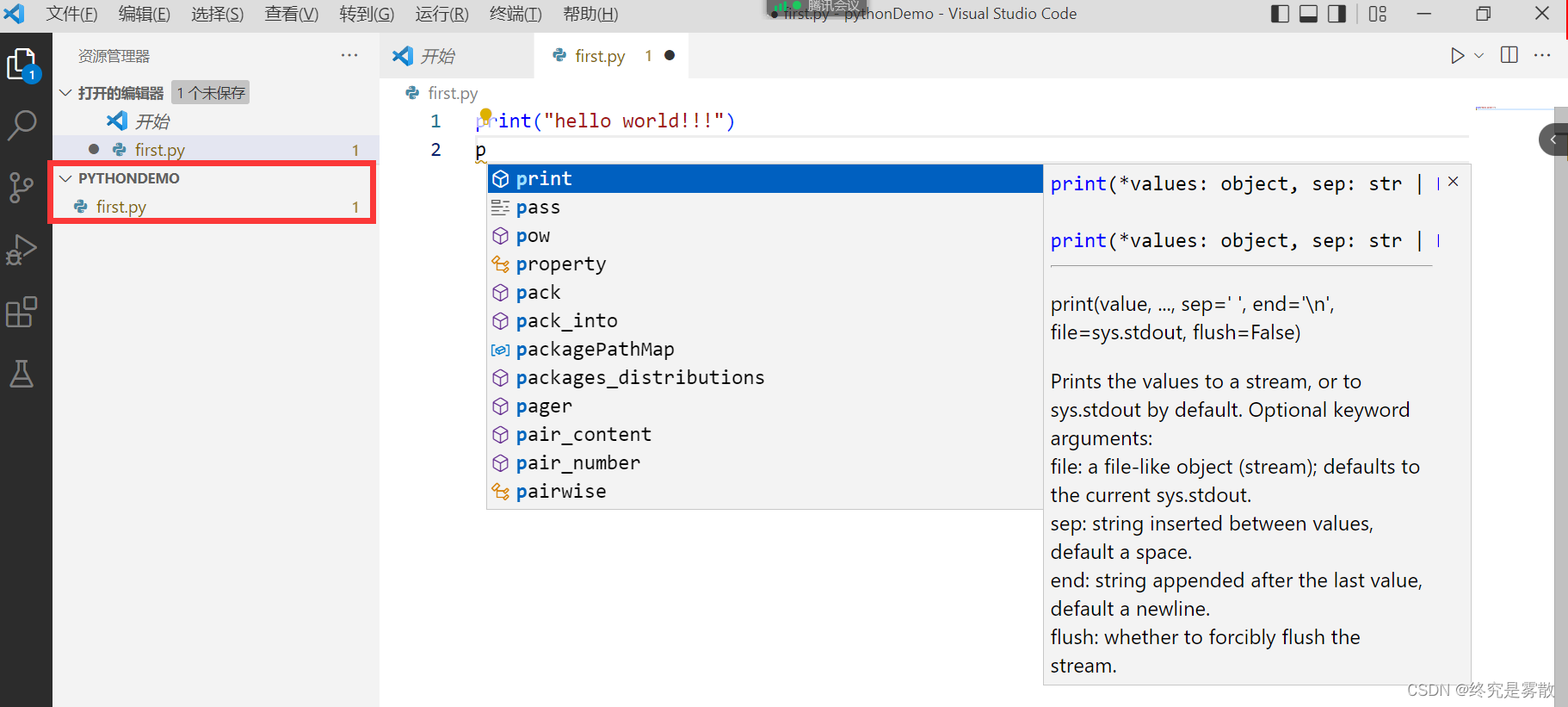Screen dimensions: 1568x707
Task: Open the 终端(T) menu
Action: click(x=515, y=15)
